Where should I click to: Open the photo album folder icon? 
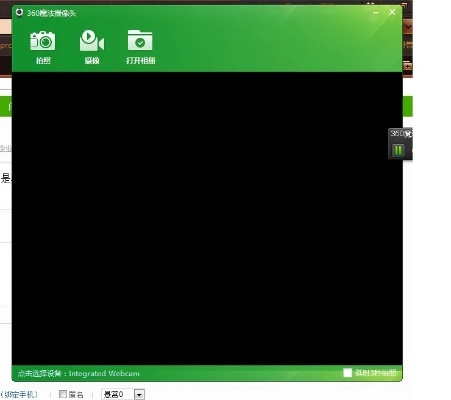140,40
